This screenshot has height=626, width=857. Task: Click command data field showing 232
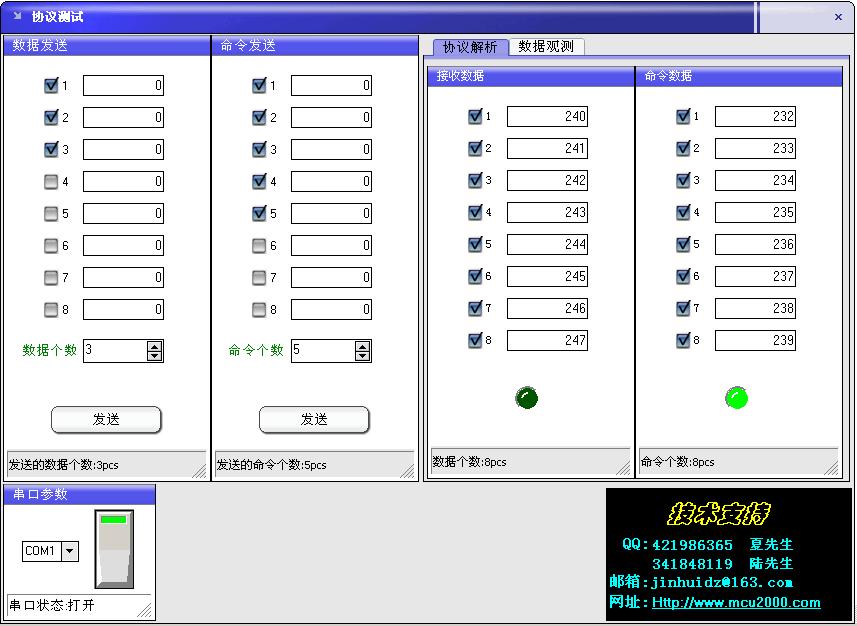click(755, 116)
